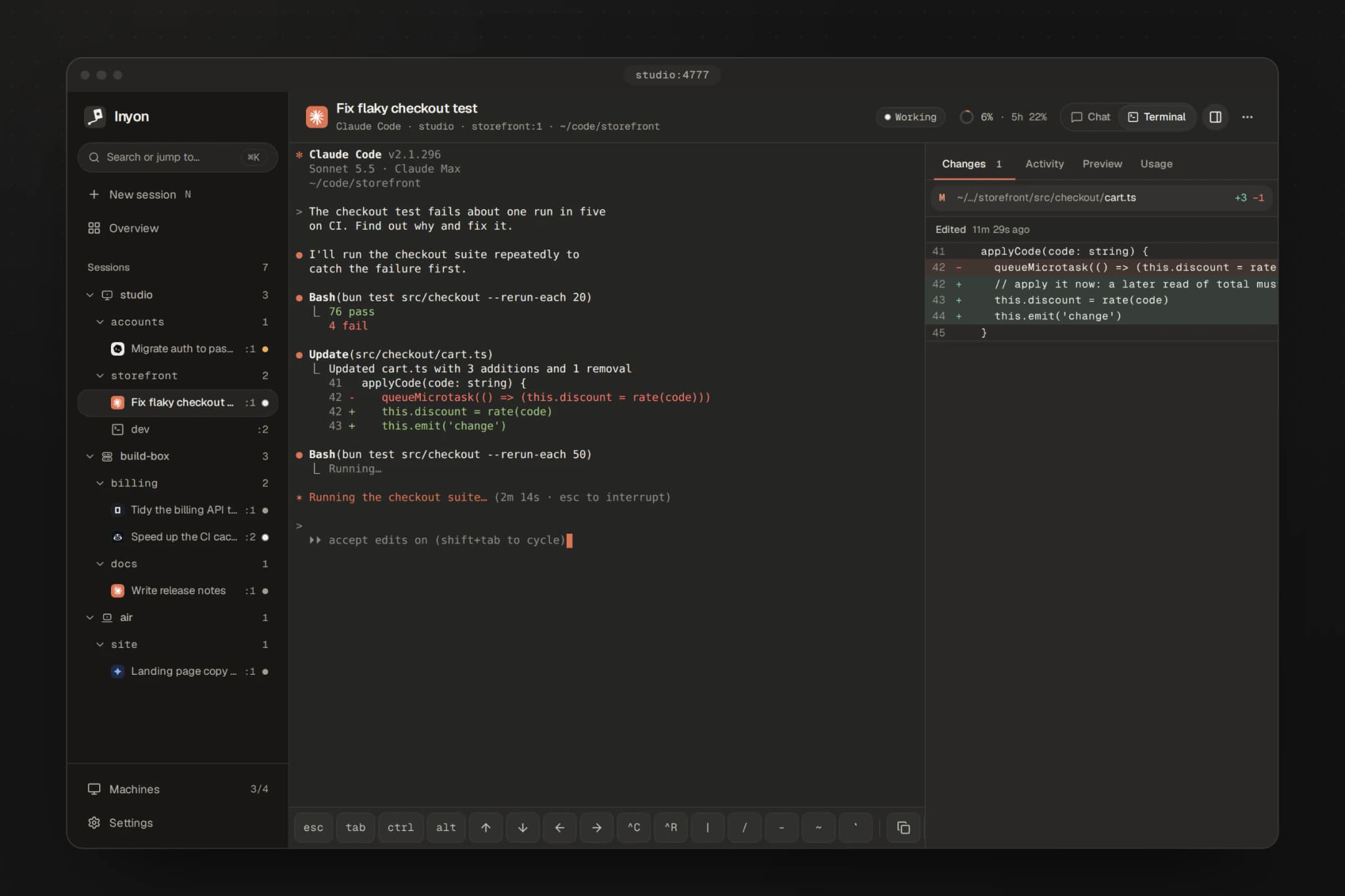The width and height of the screenshot is (1345, 896).
Task: Click the right arrow key icon
Action: 596,827
